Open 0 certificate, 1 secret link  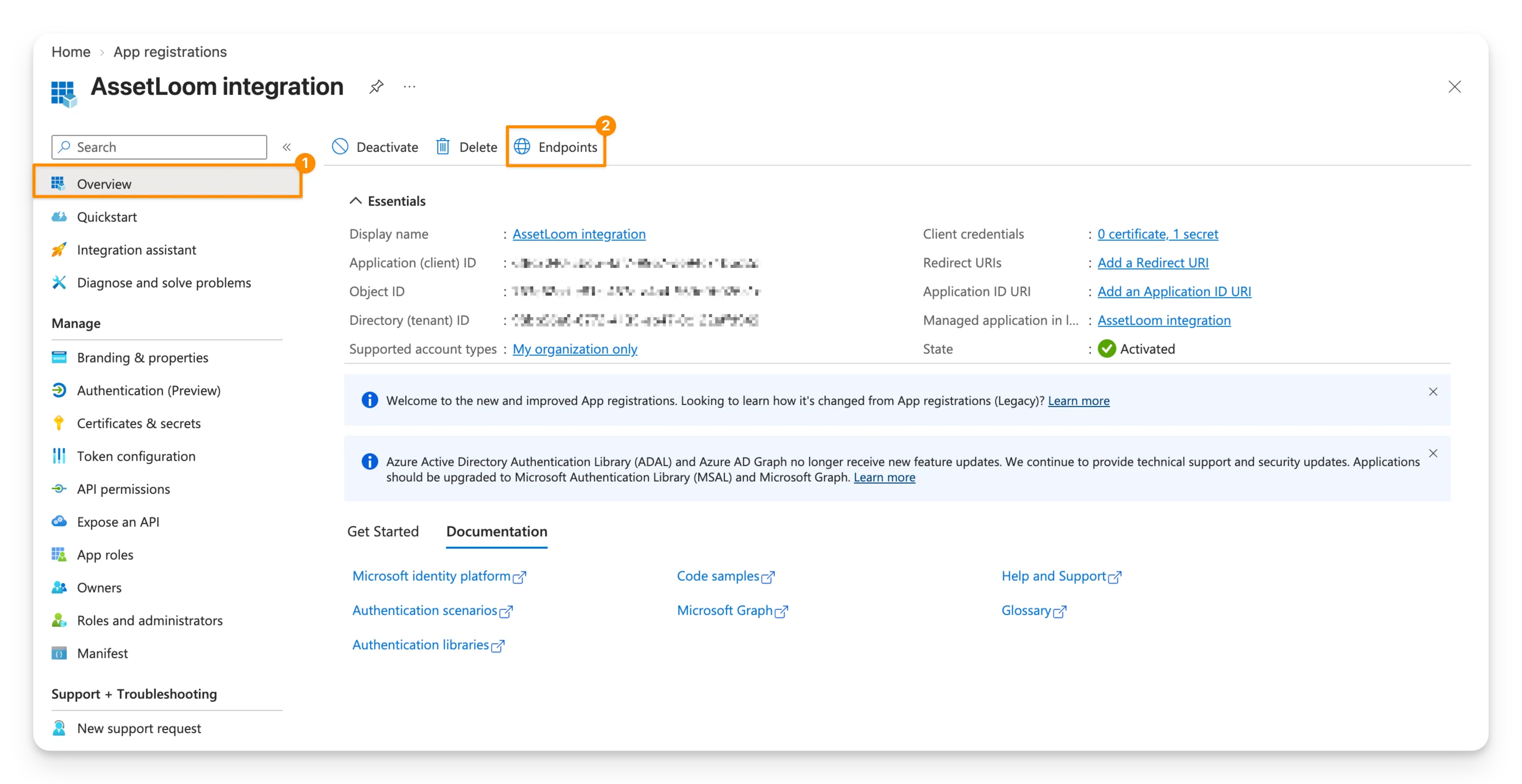coord(1158,234)
